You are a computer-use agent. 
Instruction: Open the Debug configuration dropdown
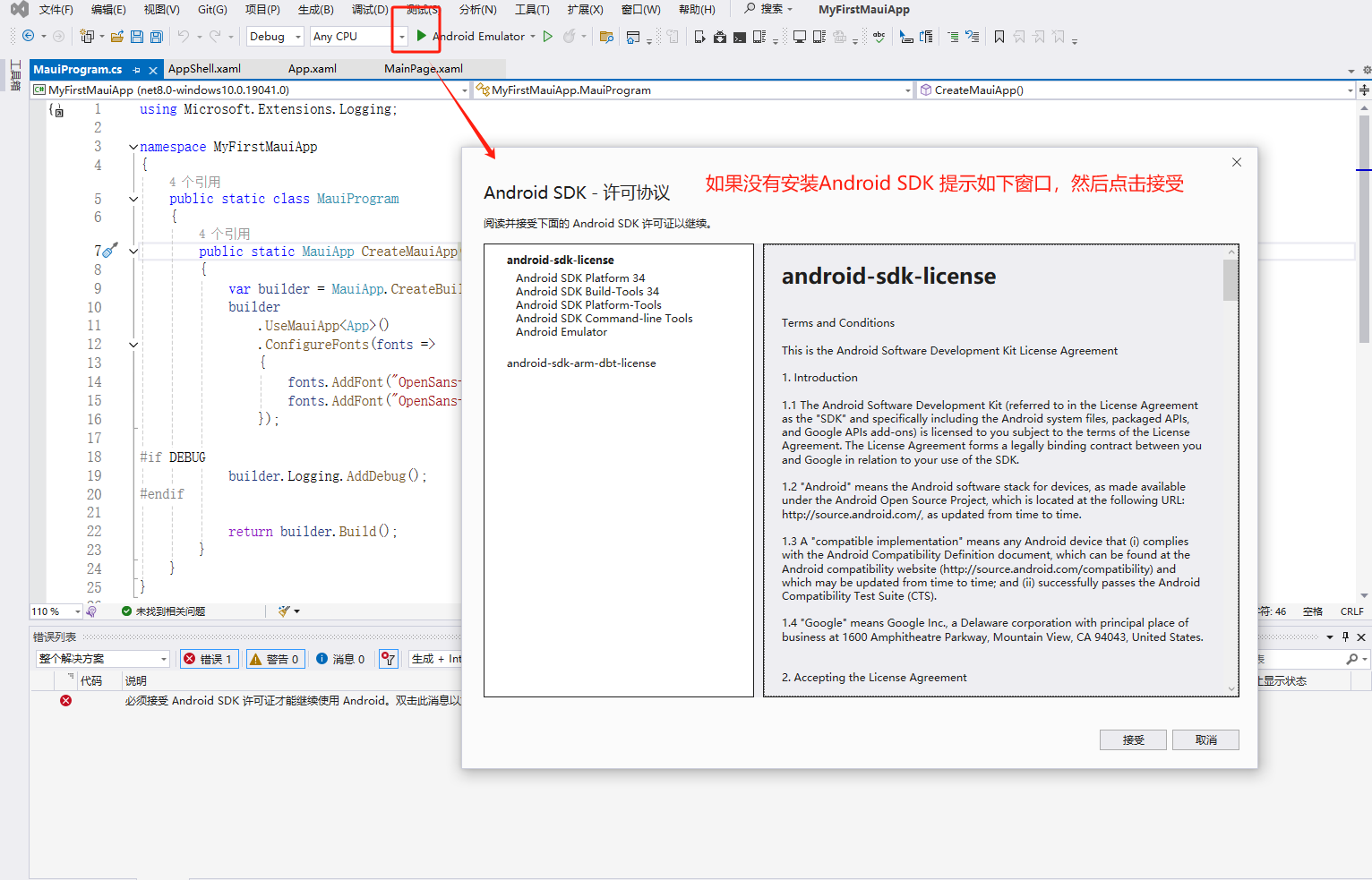coord(275,37)
